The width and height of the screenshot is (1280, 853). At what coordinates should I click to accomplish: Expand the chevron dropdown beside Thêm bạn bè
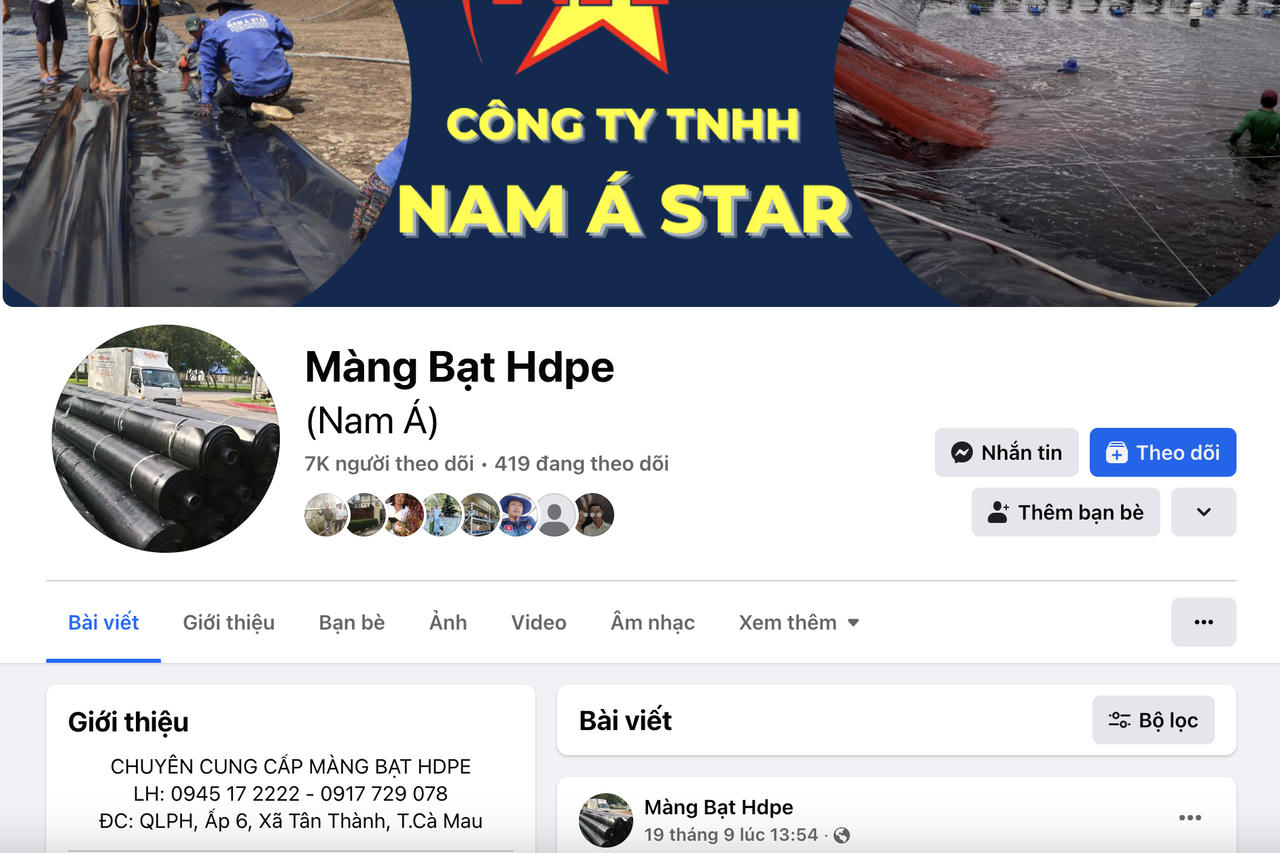click(x=1204, y=512)
